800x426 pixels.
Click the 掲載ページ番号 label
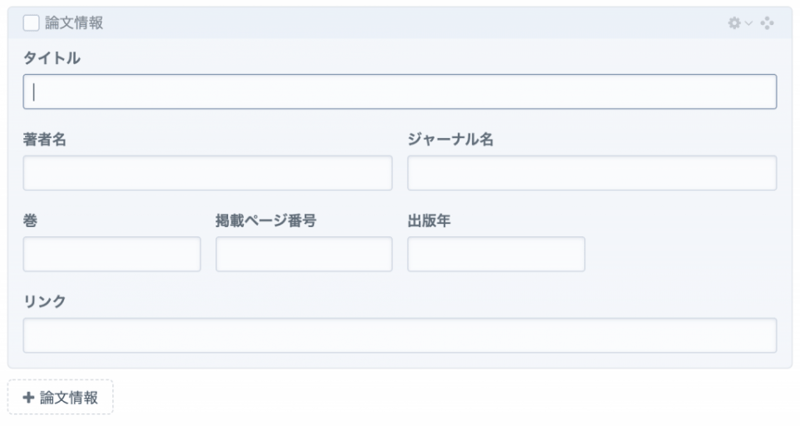click(x=266, y=220)
